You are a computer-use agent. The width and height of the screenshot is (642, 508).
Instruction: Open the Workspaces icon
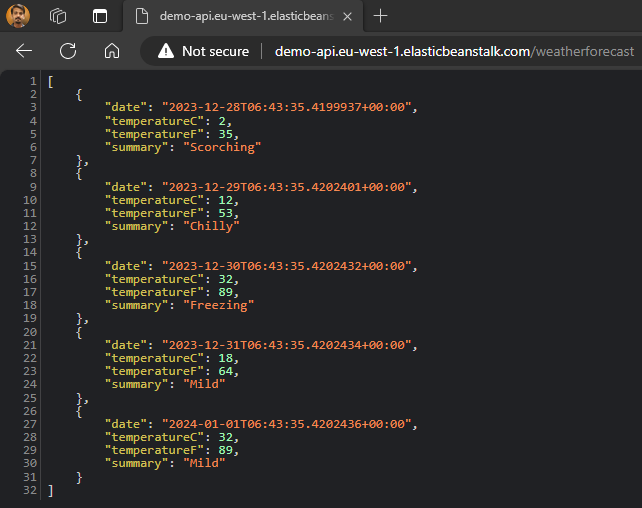[x=58, y=16]
